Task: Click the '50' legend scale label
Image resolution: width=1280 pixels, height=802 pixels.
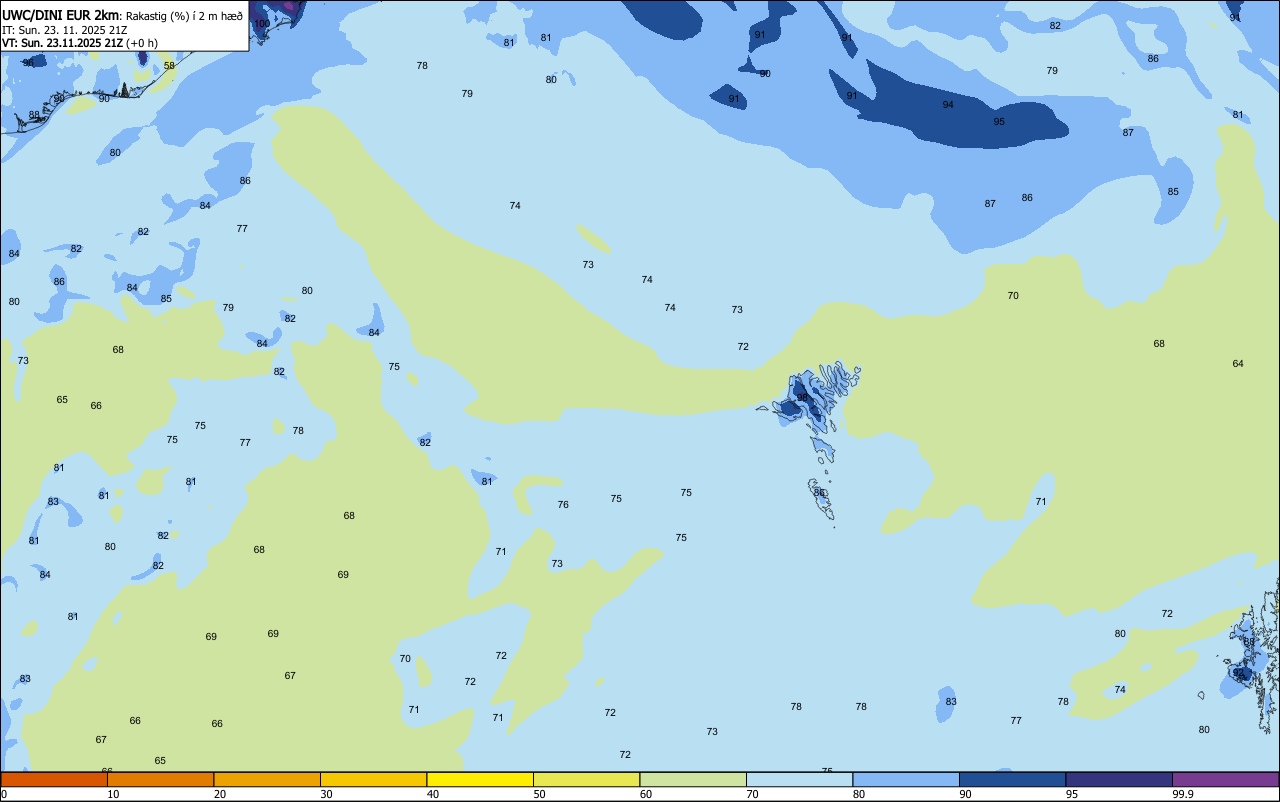Action: point(539,794)
